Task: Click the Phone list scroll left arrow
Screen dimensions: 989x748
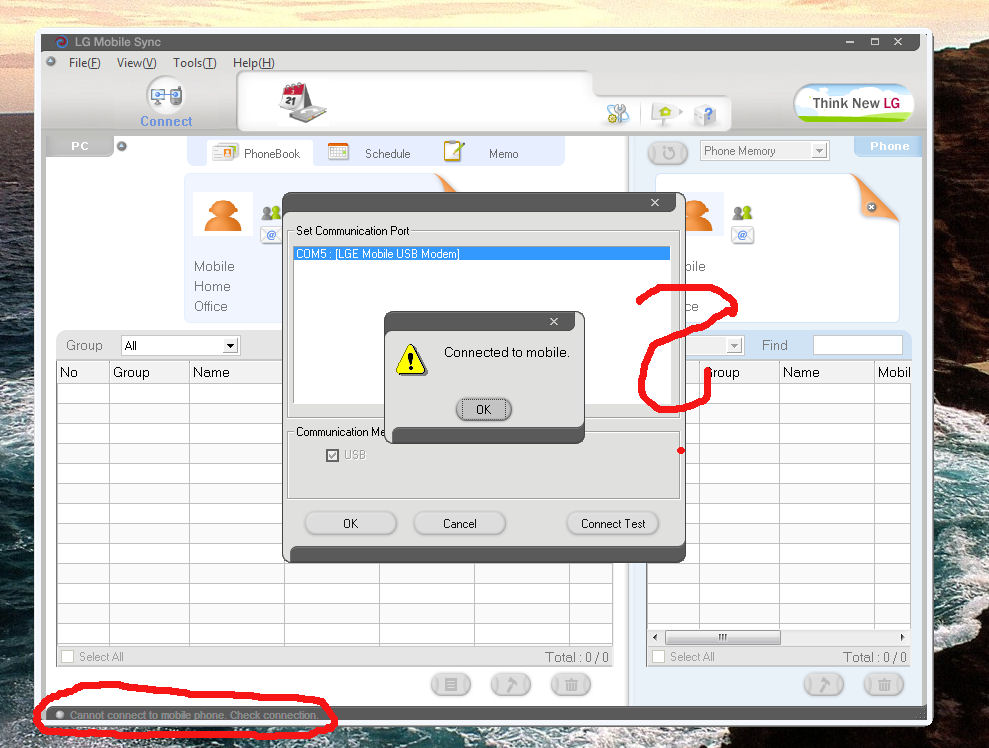Action: [x=655, y=637]
